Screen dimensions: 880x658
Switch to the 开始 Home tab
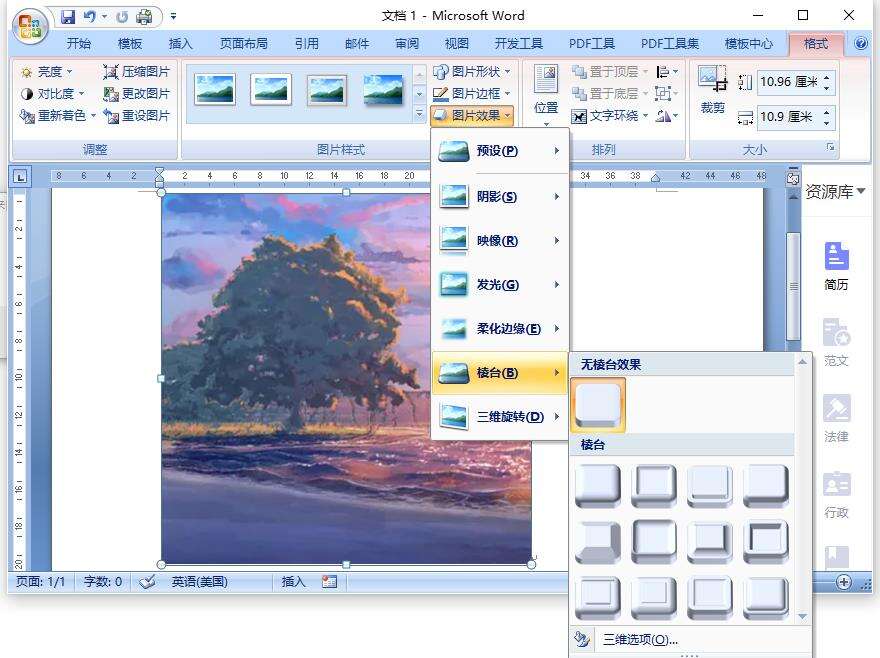coord(79,43)
